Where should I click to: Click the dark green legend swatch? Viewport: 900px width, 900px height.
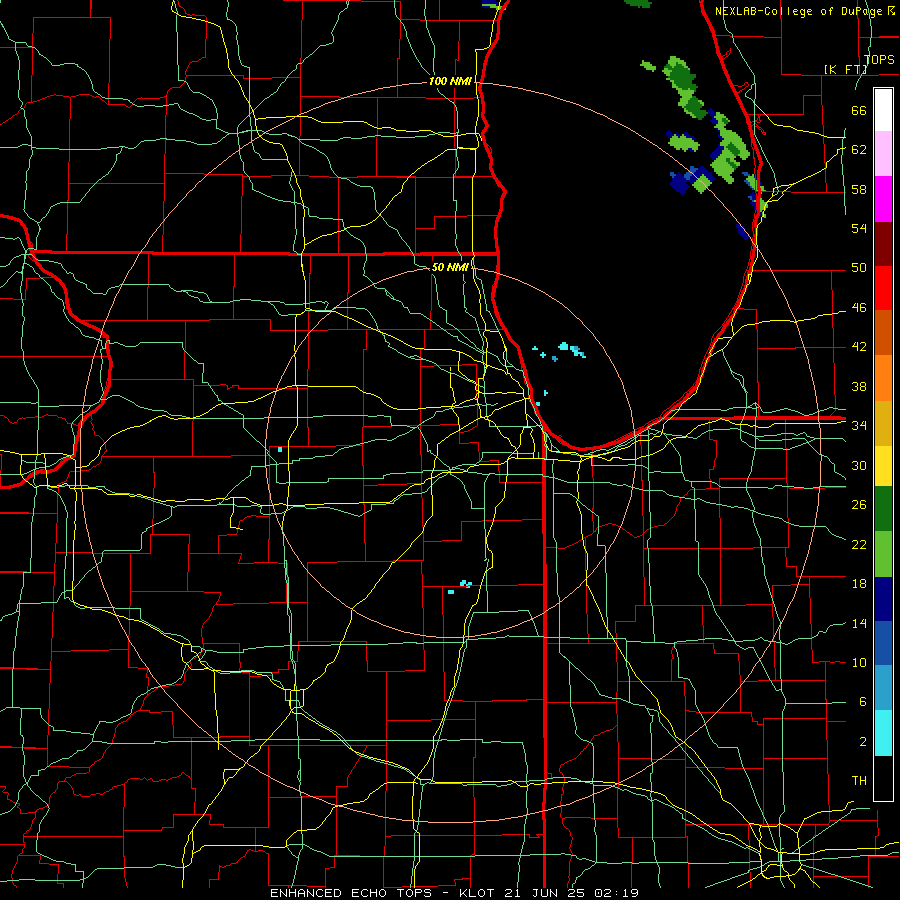883,509
